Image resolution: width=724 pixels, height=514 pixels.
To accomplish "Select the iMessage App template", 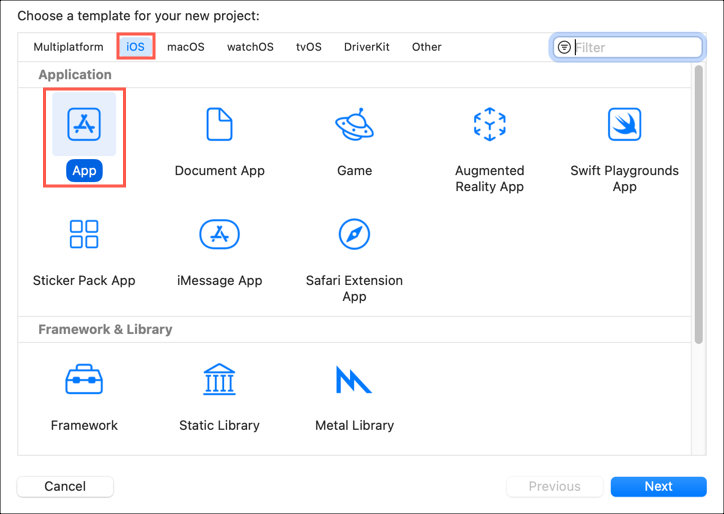I will pos(219,235).
